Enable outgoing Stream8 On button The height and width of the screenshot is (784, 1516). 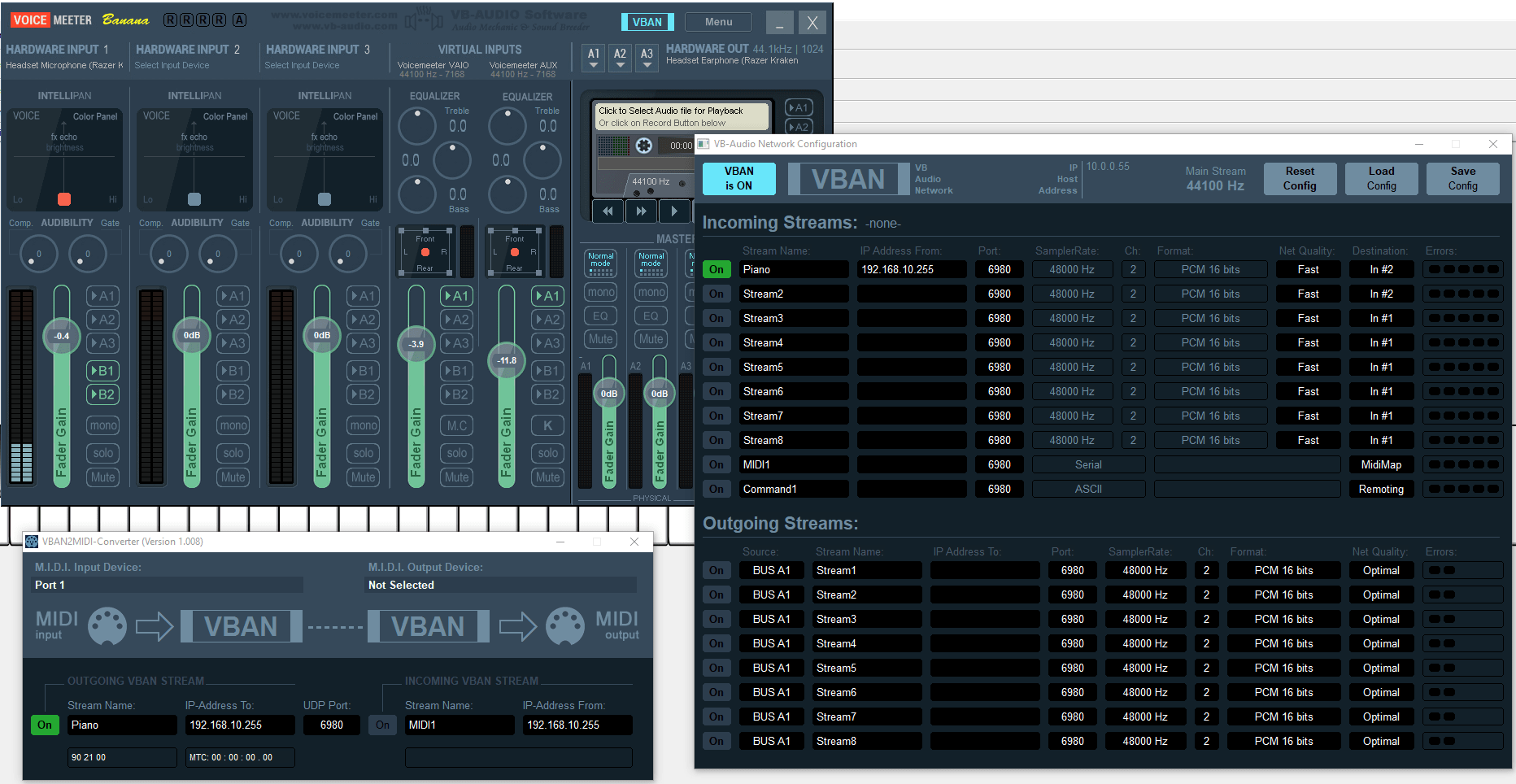[x=717, y=741]
